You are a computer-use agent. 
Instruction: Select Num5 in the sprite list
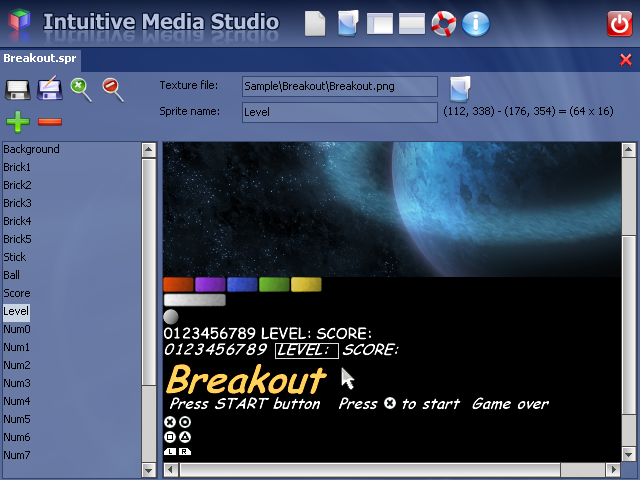click(x=17, y=419)
